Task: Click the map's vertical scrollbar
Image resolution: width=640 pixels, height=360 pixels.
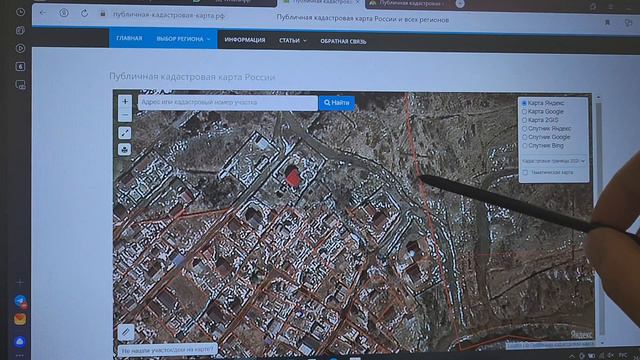Action: [599, 220]
